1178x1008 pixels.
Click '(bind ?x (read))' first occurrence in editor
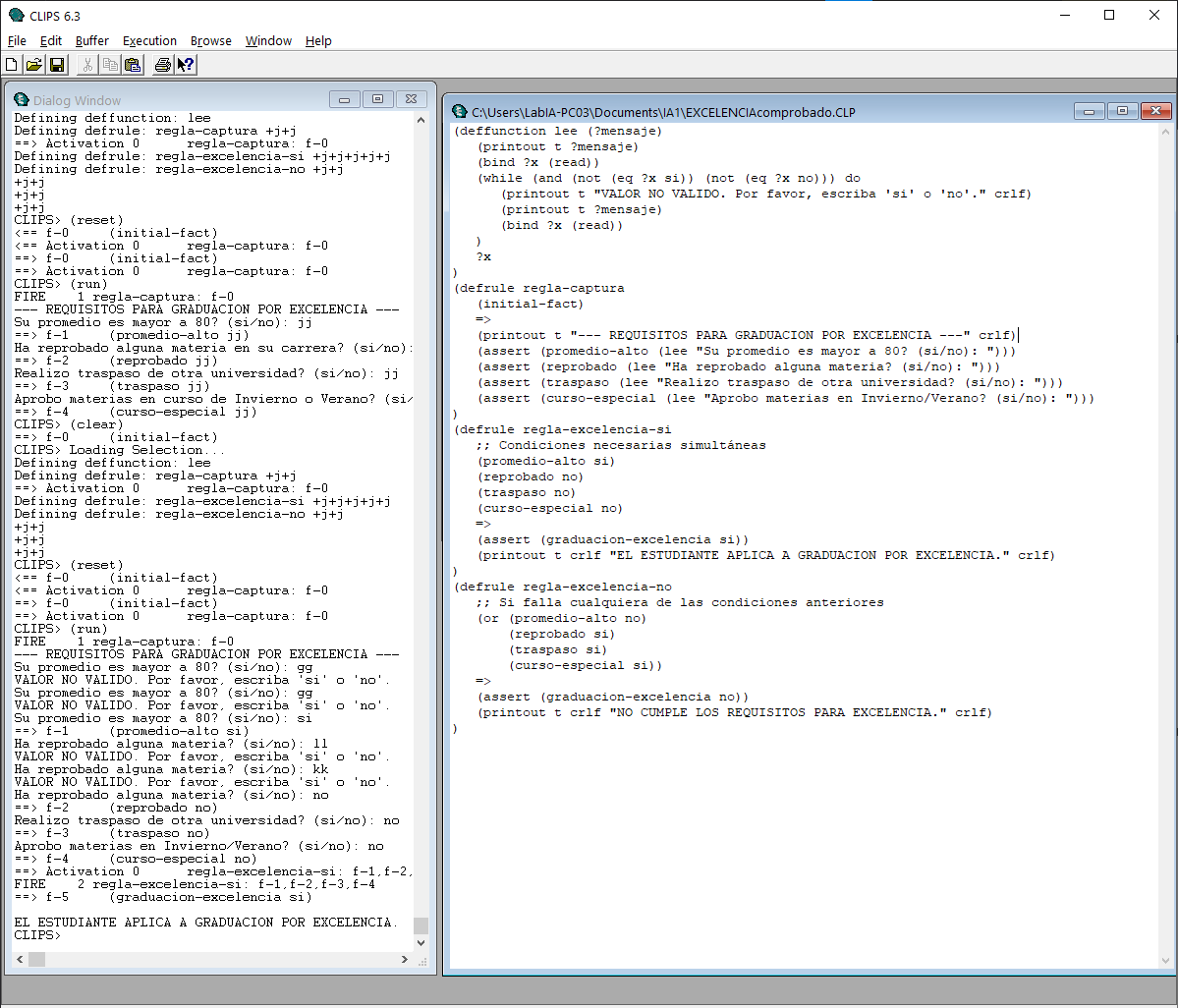tap(538, 162)
